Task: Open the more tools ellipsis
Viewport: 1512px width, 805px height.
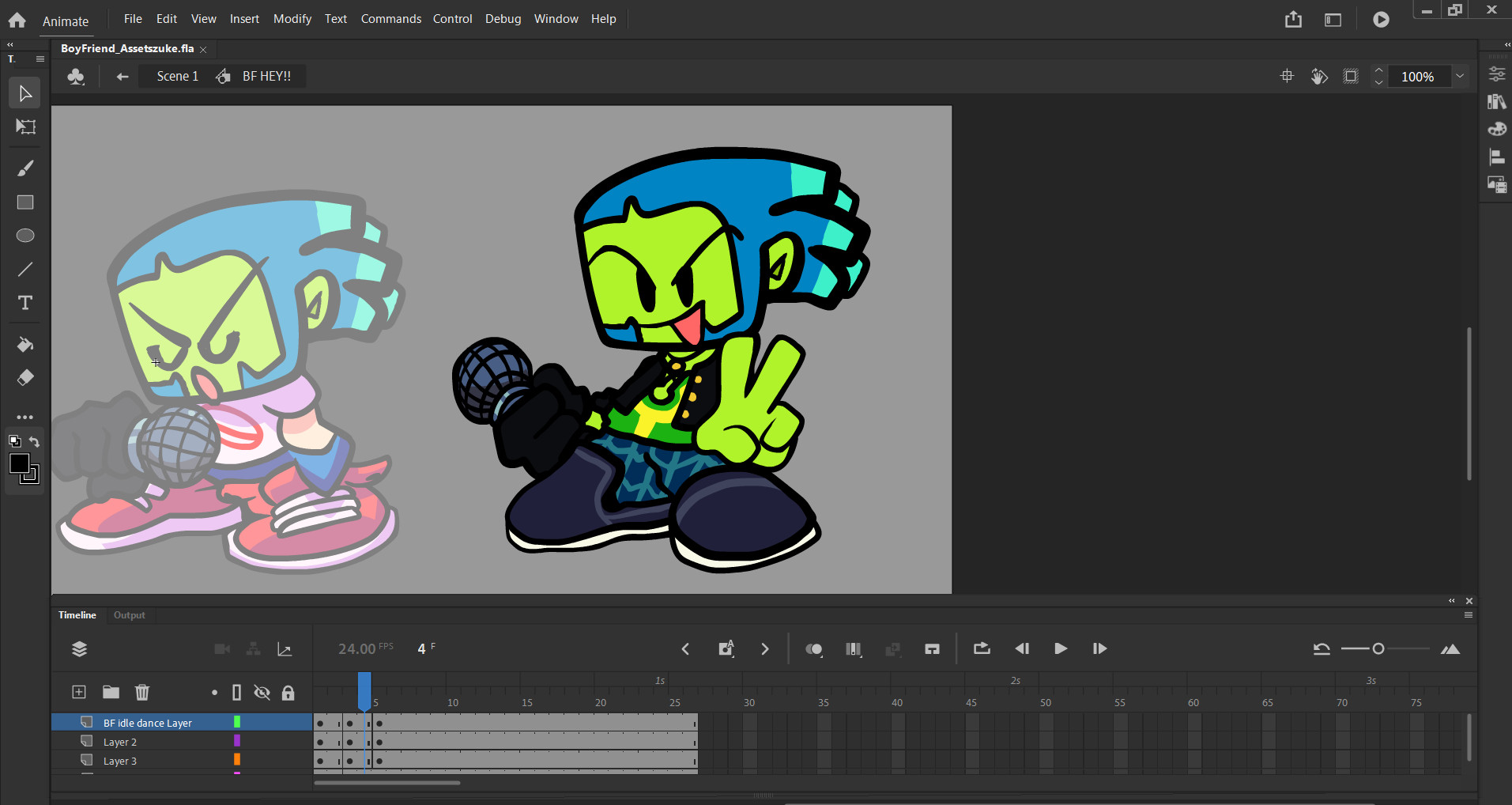Action: [25, 417]
